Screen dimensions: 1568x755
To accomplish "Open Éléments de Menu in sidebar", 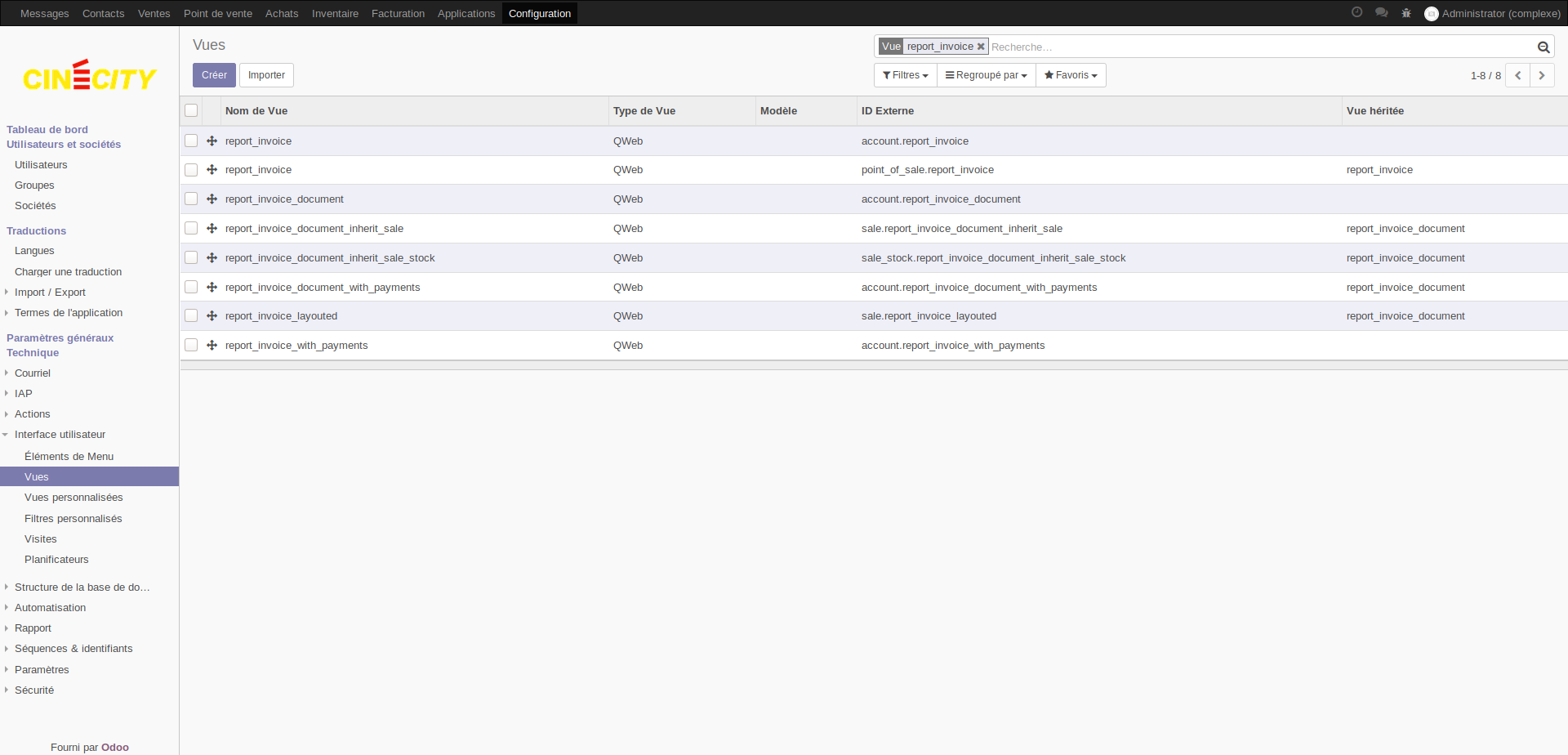I will [x=69, y=457].
